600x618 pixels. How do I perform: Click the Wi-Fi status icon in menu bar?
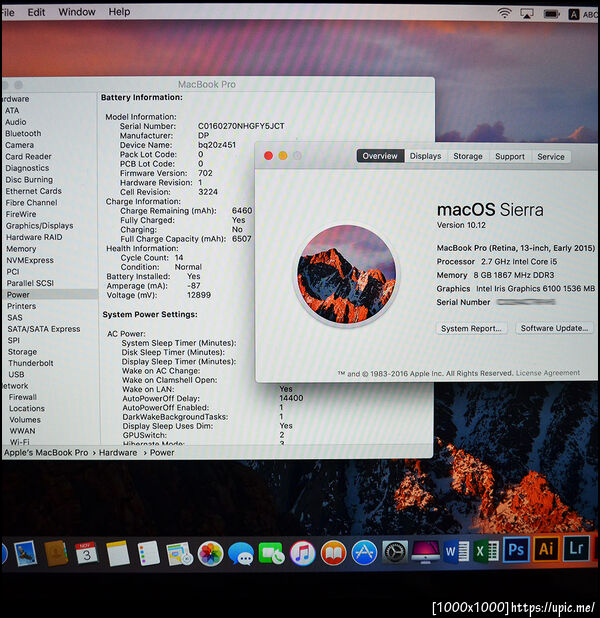(x=504, y=13)
